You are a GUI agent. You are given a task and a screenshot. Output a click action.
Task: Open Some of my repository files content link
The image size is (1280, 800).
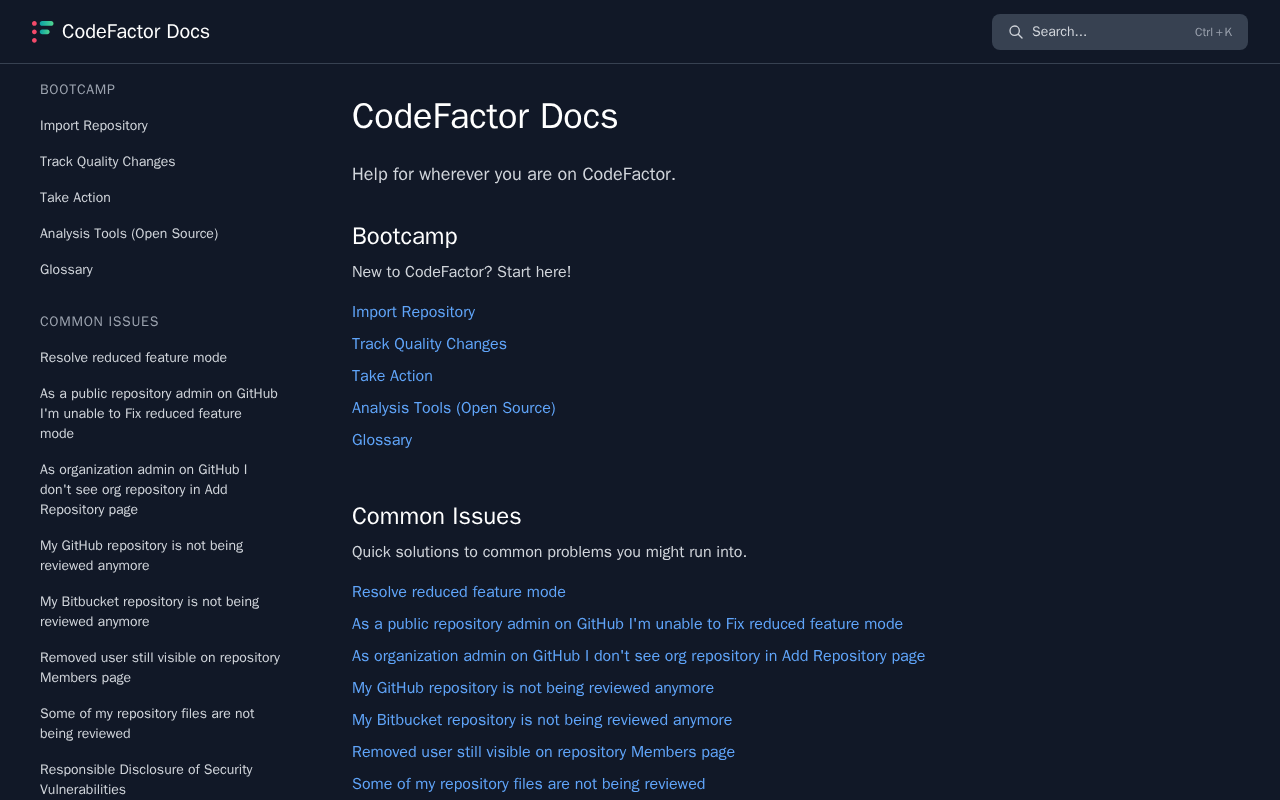tap(528, 784)
